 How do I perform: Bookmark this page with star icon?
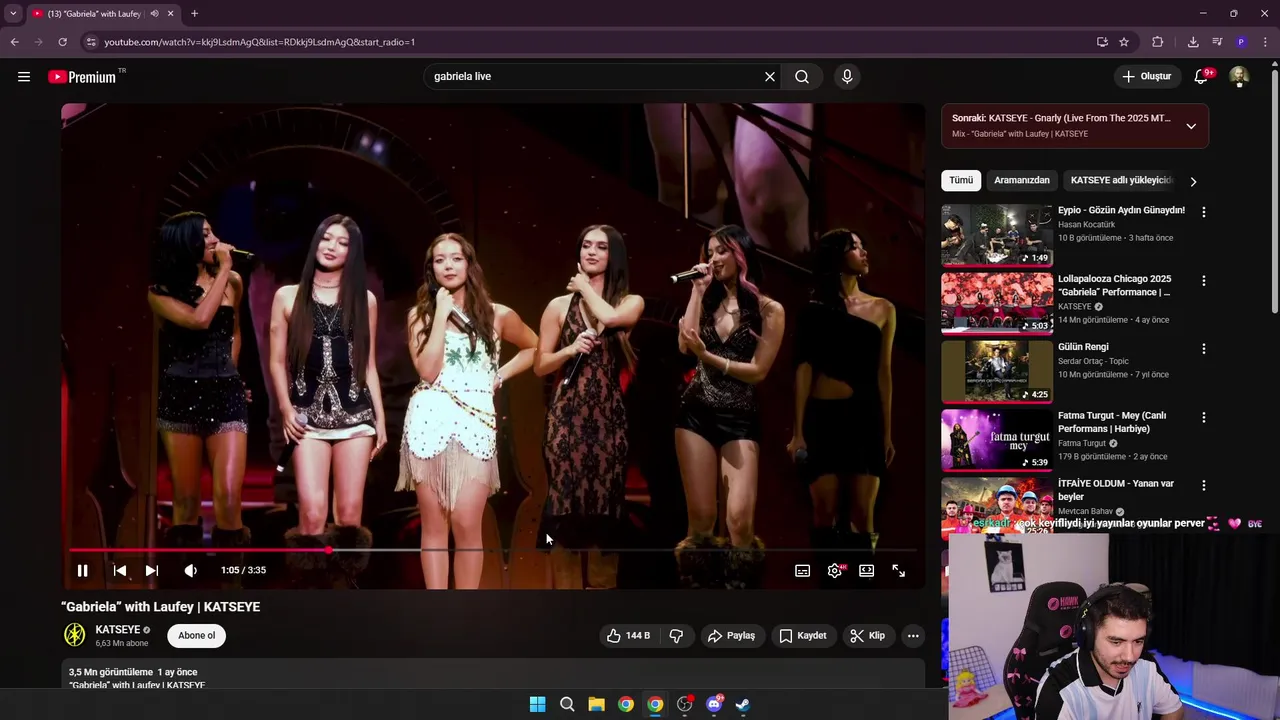click(x=1124, y=42)
